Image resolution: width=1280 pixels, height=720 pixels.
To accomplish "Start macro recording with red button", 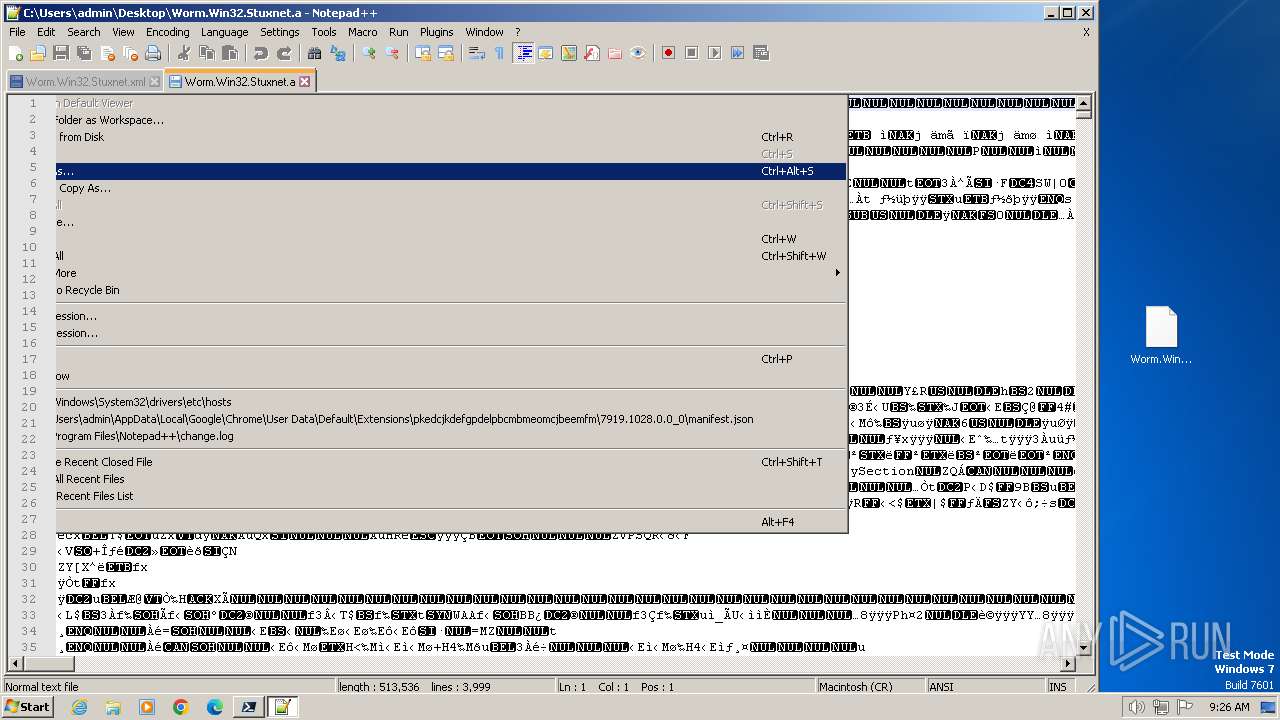I will (668, 53).
